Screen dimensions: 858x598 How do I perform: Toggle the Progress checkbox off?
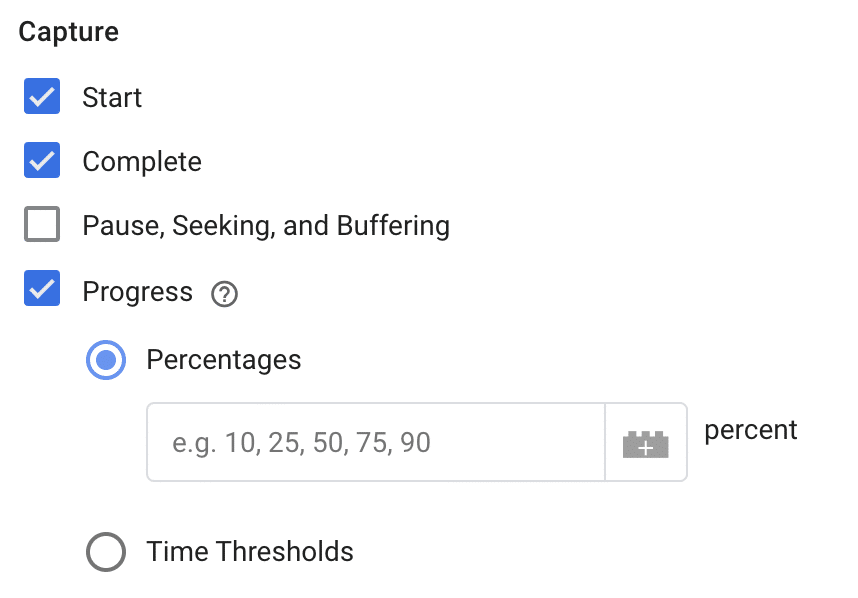pos(42,291)
